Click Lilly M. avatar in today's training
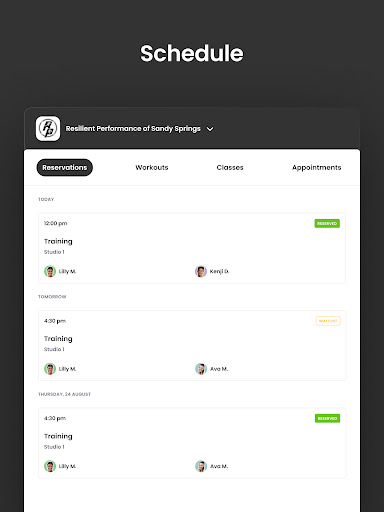This screenshot has width=384, height=512. 50,271
